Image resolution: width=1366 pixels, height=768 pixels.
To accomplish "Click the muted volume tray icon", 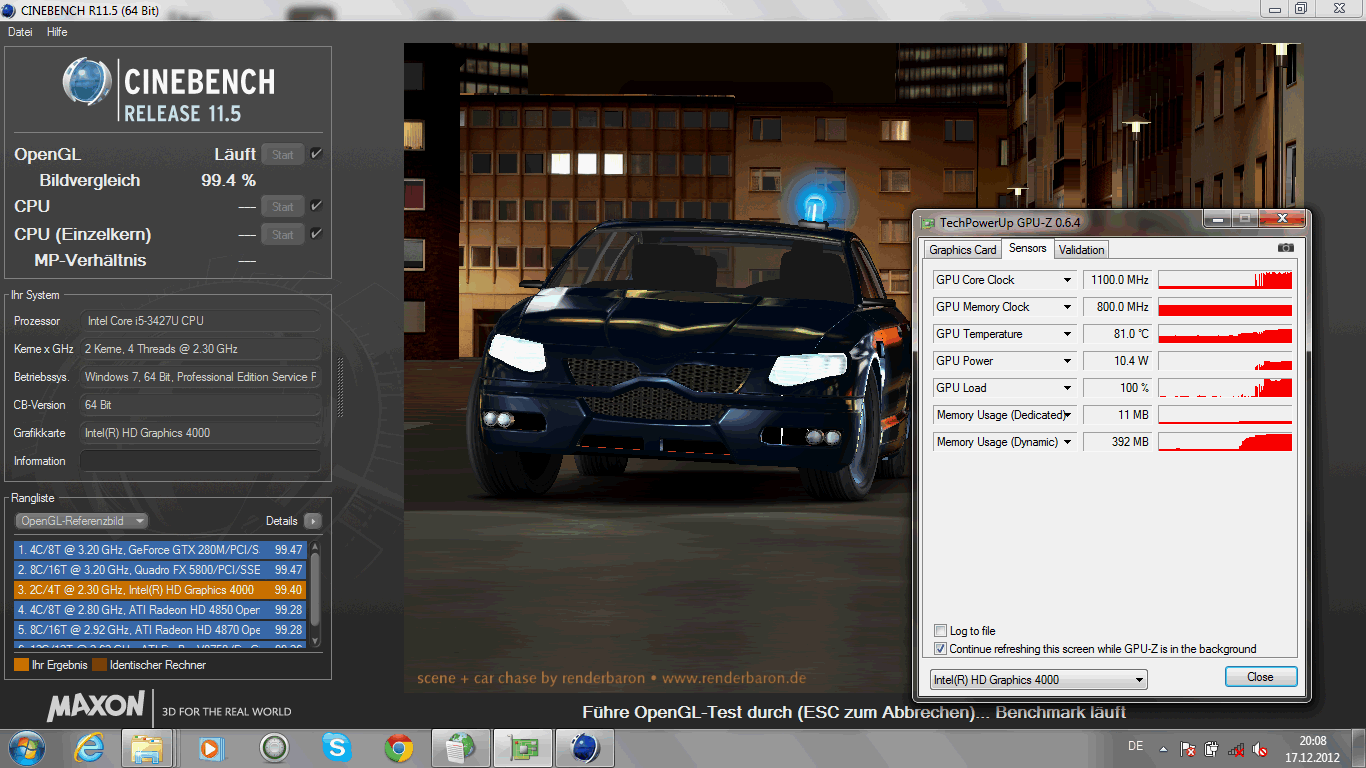I will 1261,748.
